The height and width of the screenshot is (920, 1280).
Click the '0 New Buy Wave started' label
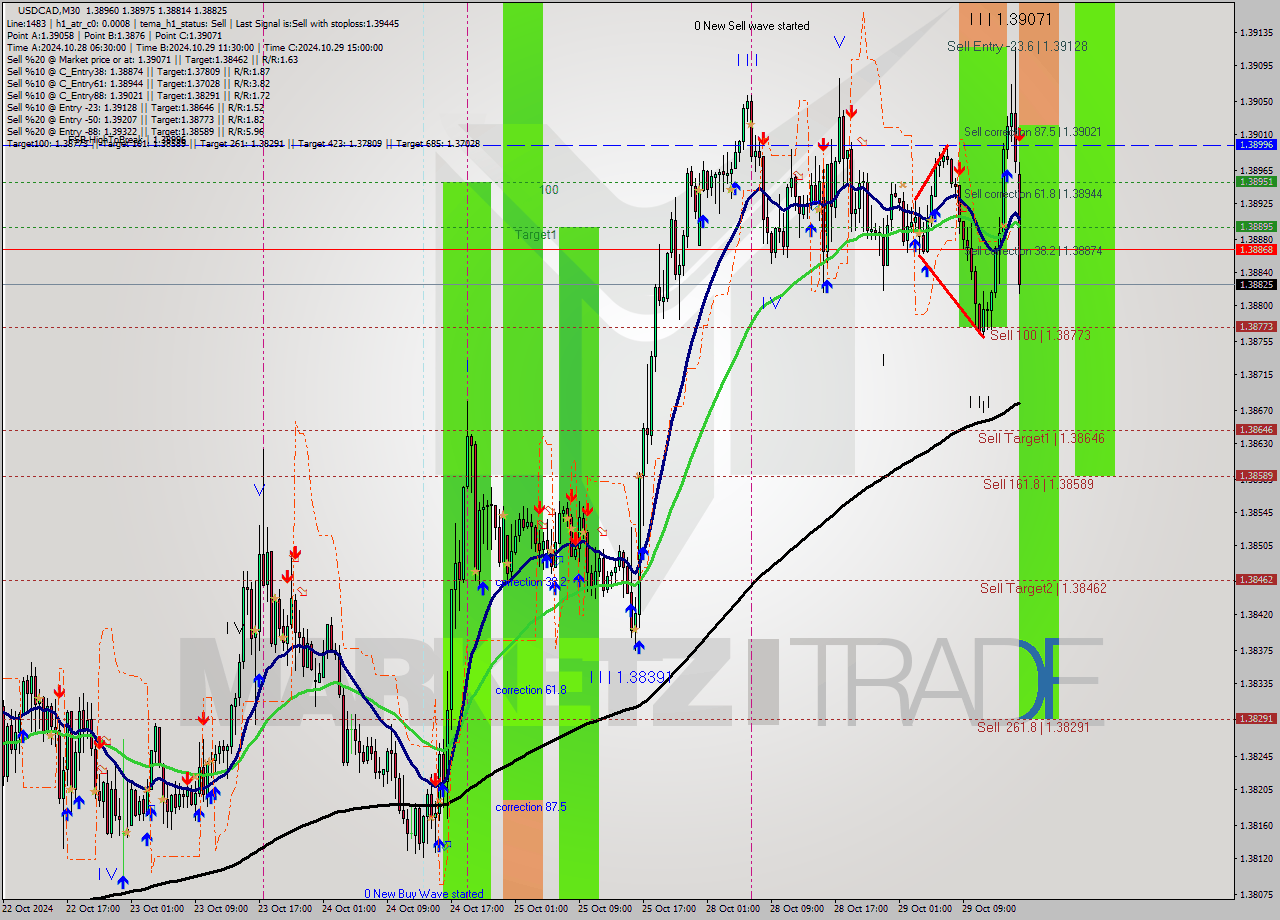point(424,894)
